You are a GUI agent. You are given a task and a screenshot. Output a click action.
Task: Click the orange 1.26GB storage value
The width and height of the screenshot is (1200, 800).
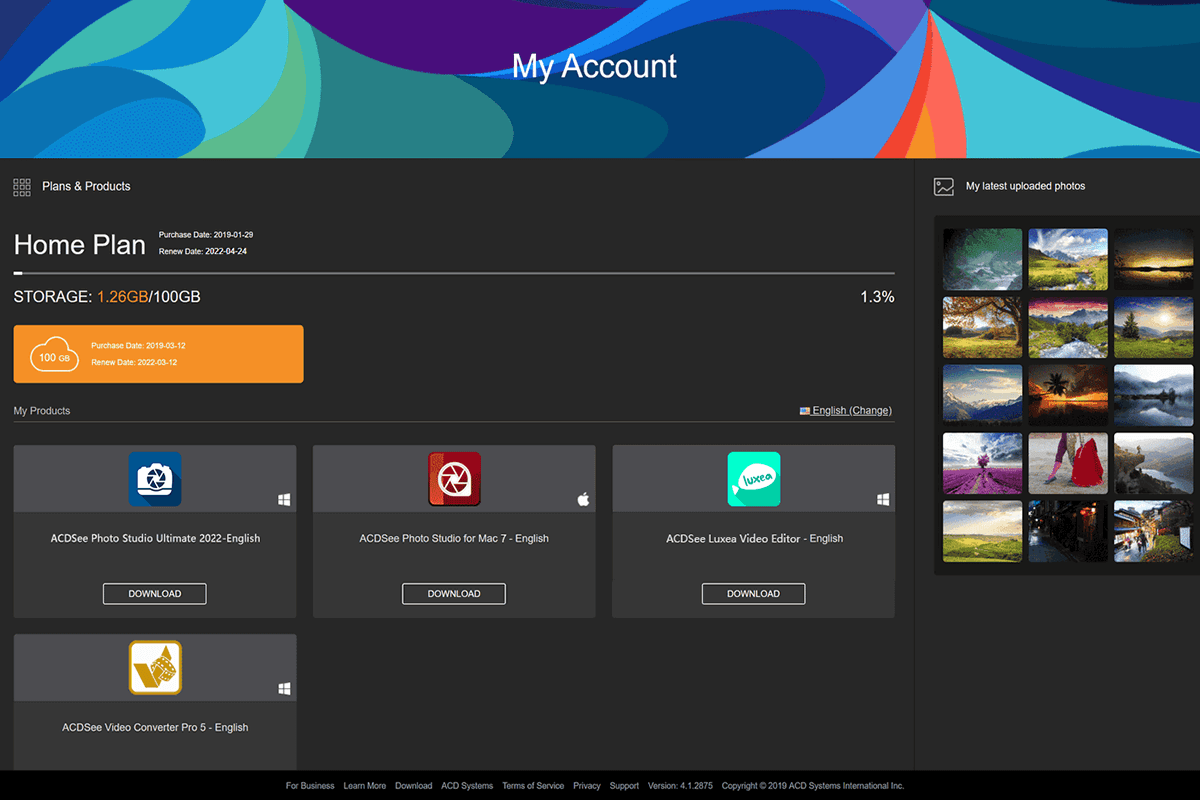pyautogui.click(x=122, y=297)
